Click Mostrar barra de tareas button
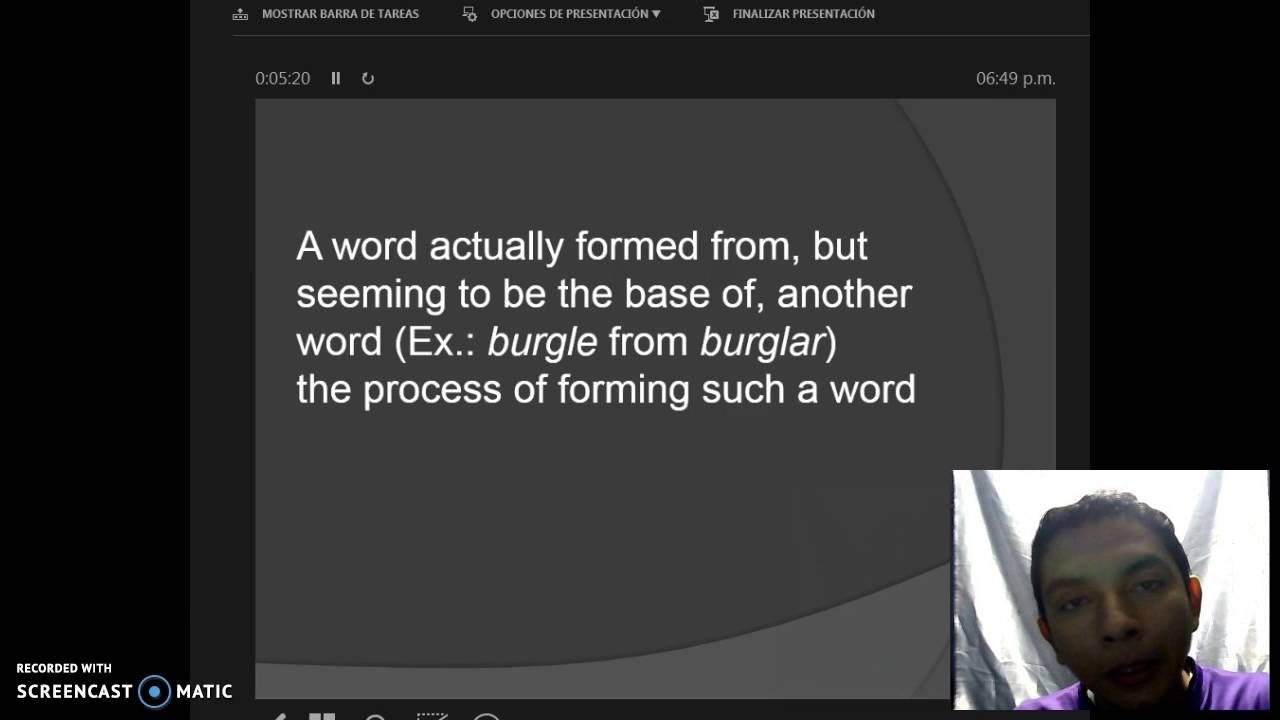 [326, 14]
